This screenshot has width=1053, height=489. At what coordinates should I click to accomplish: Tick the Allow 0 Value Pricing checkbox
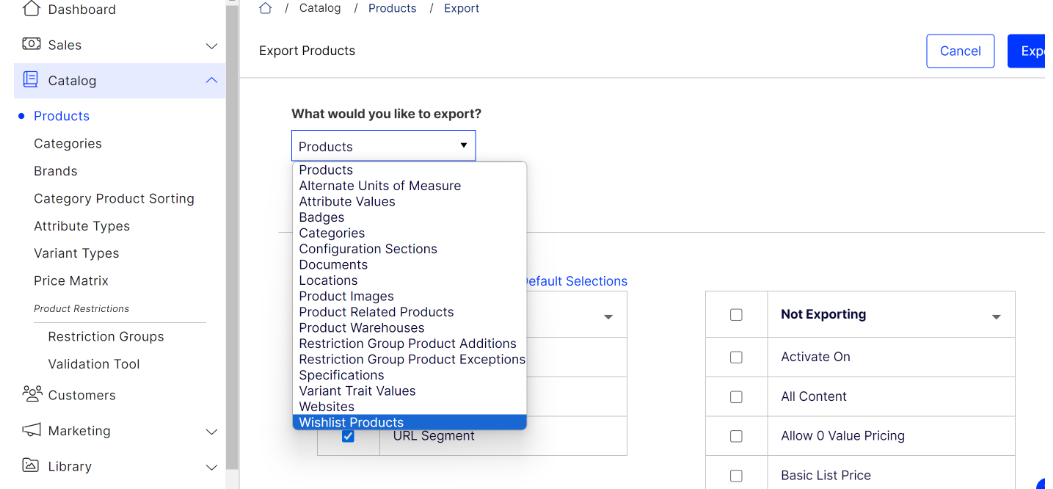point(736,436)
